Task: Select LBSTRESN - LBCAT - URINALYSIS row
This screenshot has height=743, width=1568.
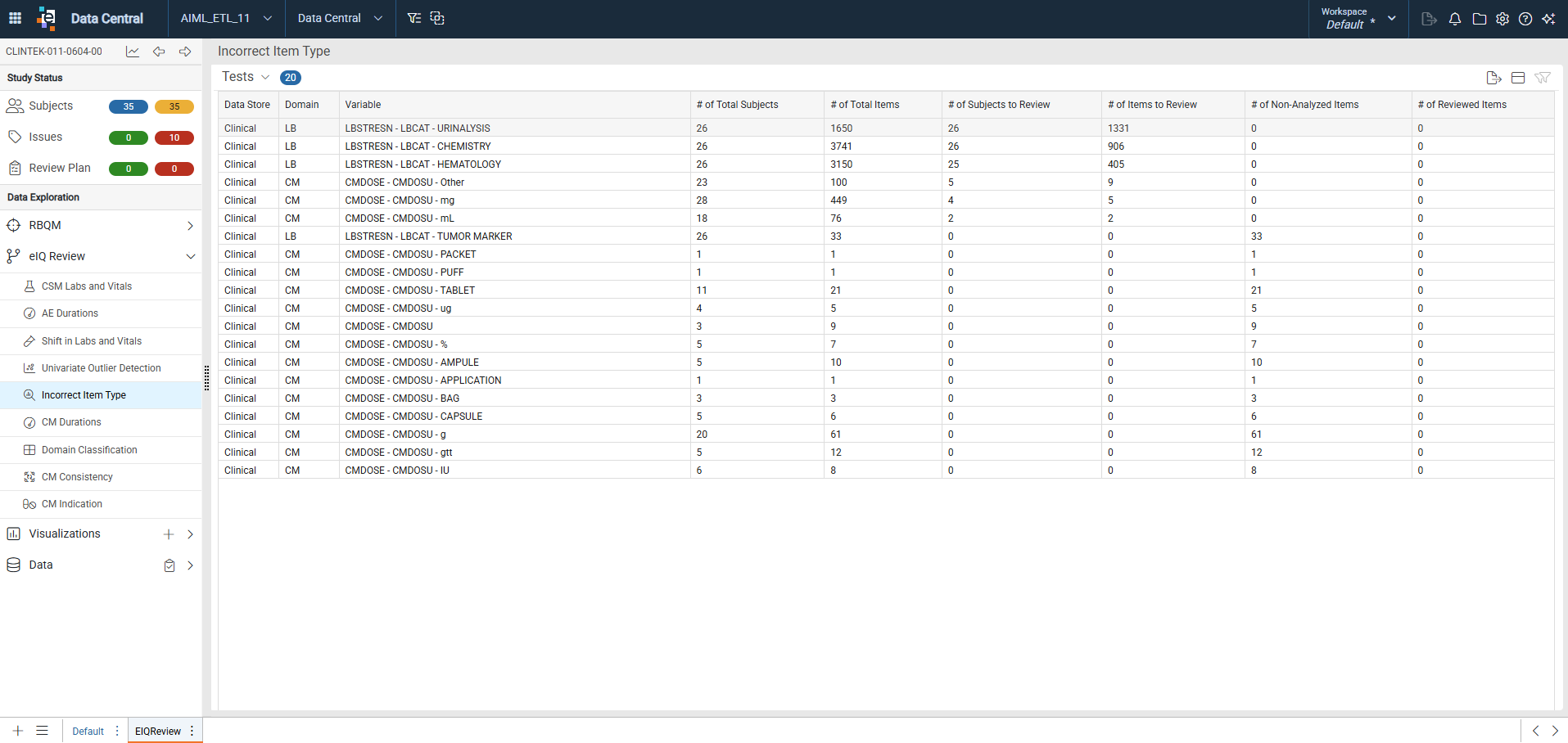Action: pos(886,128)
